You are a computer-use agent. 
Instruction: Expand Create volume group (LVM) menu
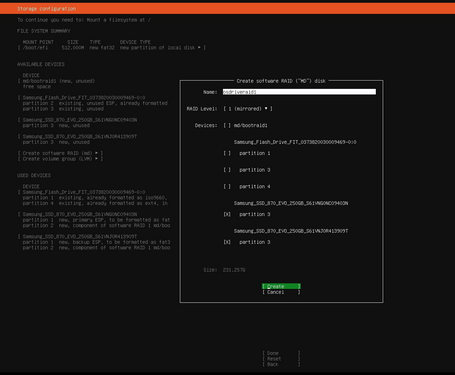pyautogui.click(x=60, y=159)
